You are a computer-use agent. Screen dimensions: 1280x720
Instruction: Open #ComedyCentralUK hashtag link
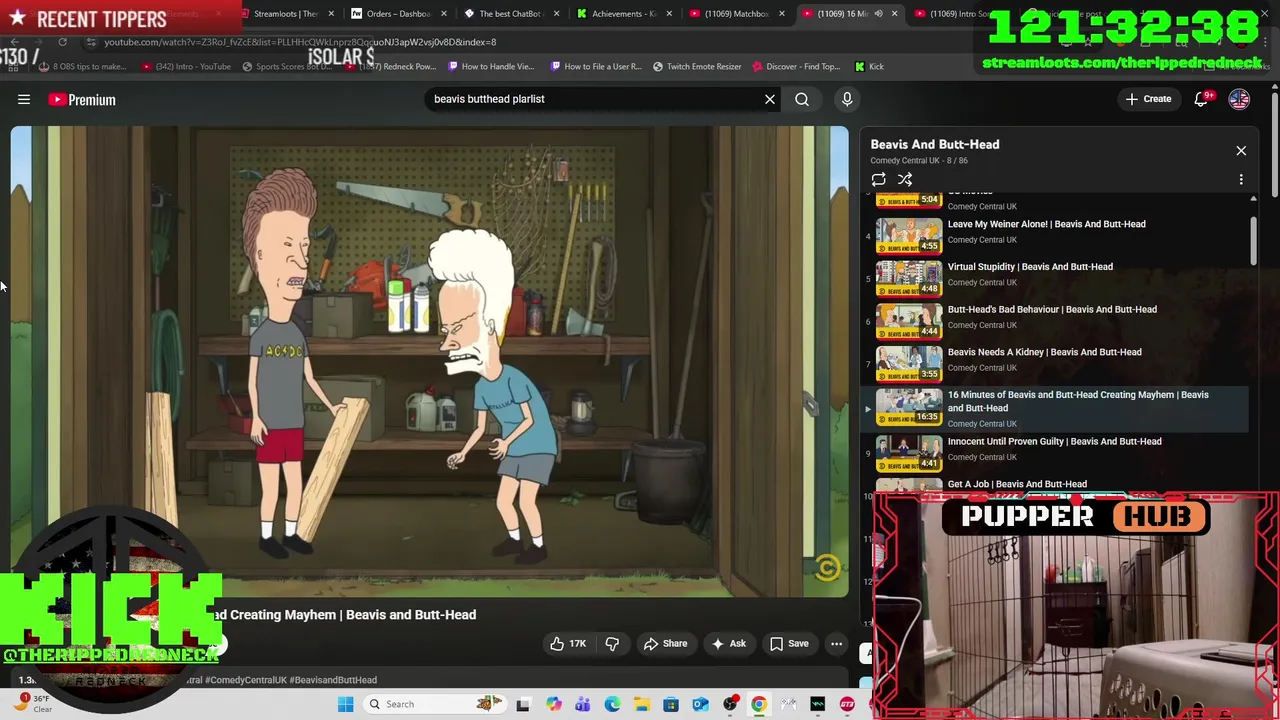(x=244, y=680)
